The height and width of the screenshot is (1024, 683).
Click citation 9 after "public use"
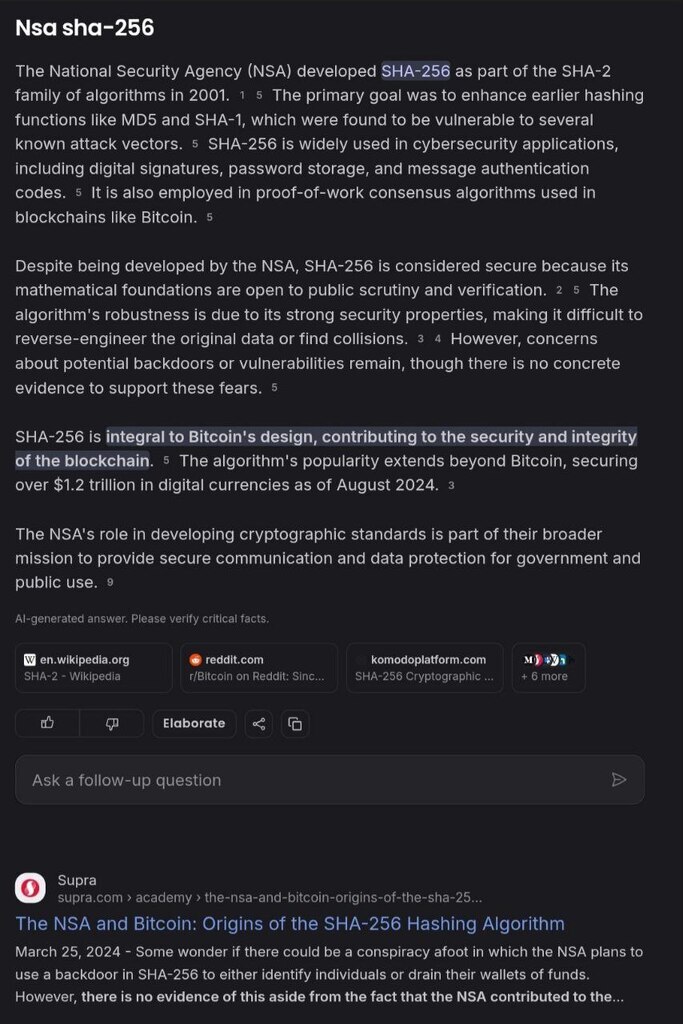pos(110,583)
